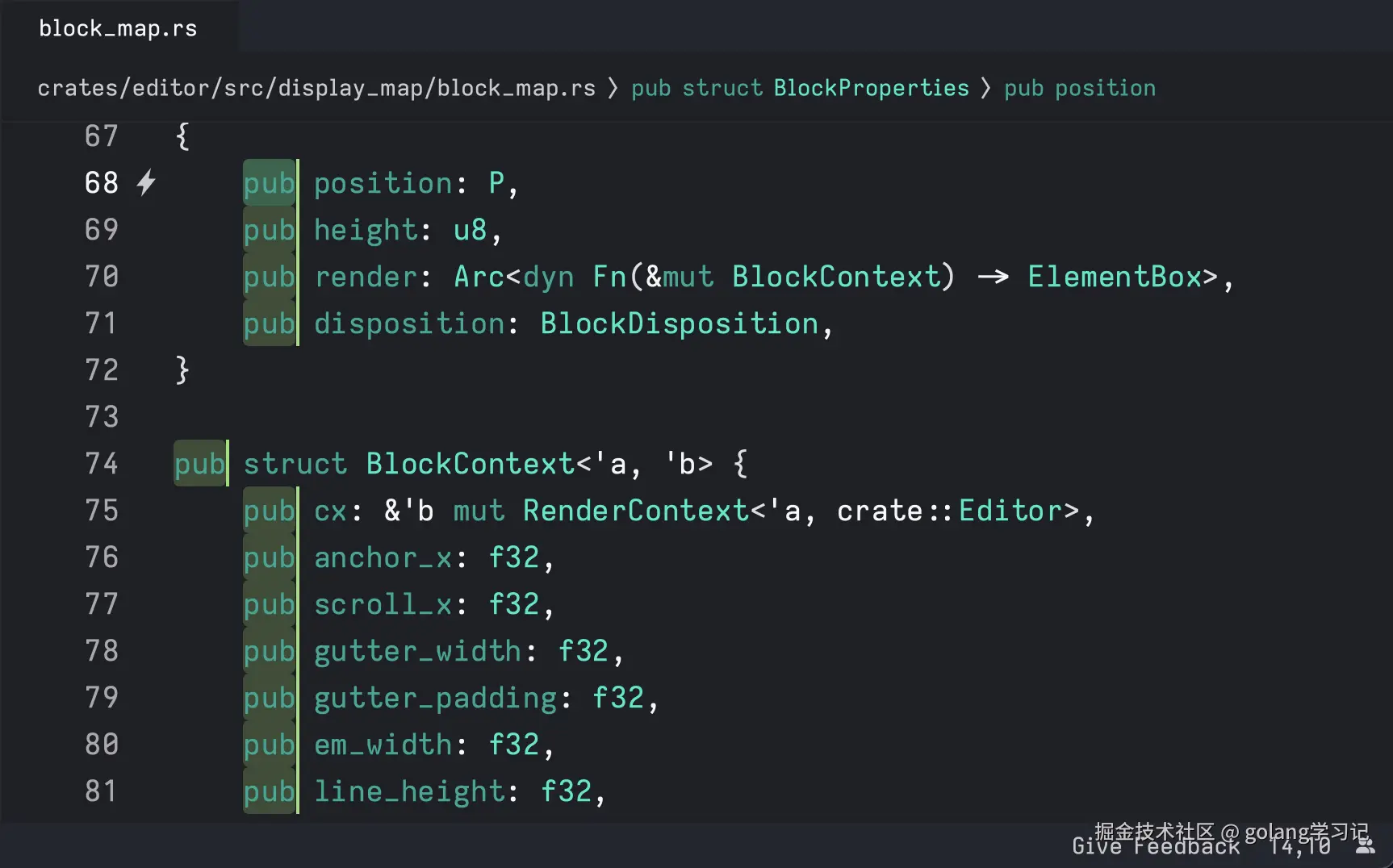The height and width of the screenshot is (868, 1393).
Task: Place cursor on the 'position' field name
Action: [x=383, y=183]
